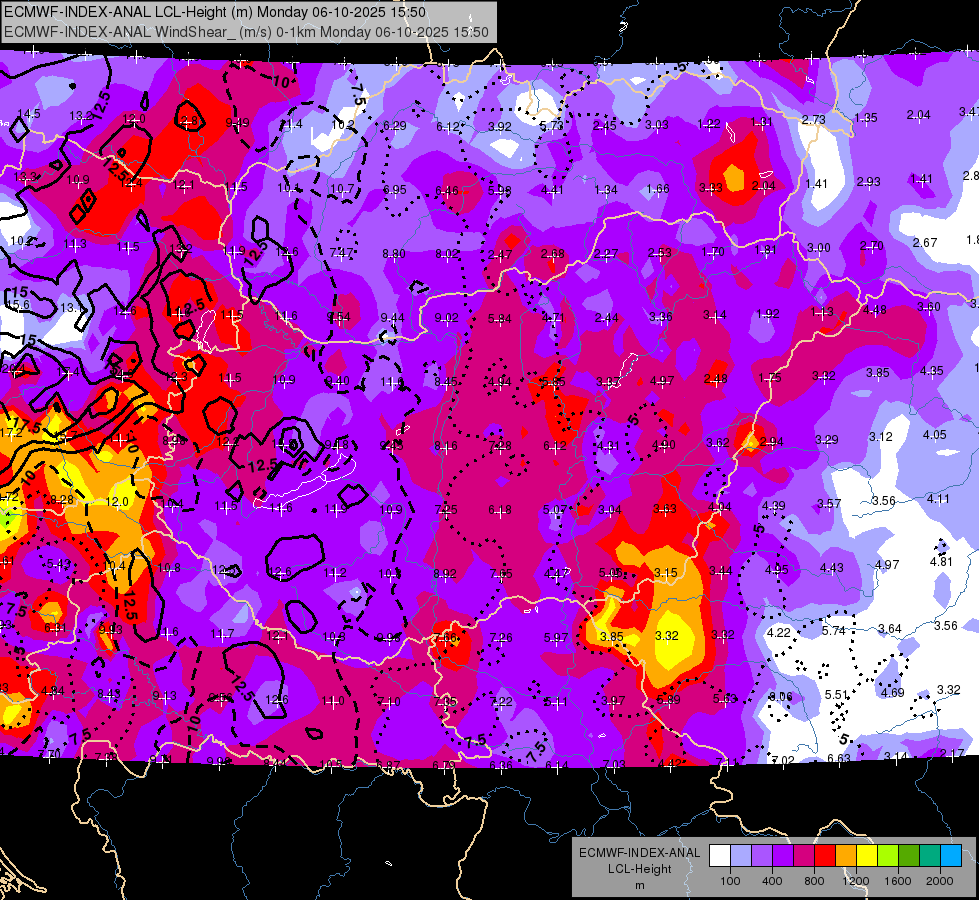Image resolution: width=979 pixels, height=900 pixels.
Task: Click the 400 tick label in legend
Action: pyautogui.click(x=772, y=881)
